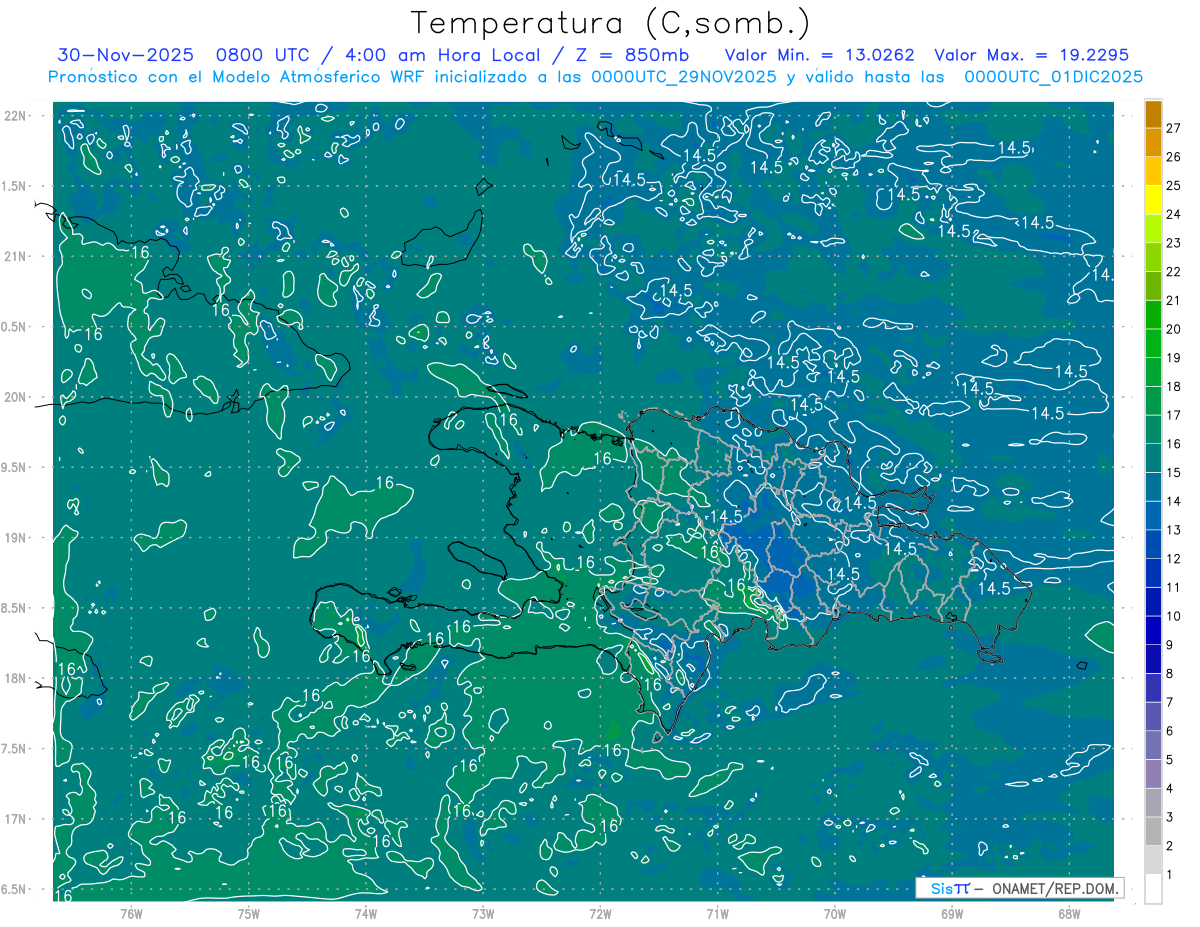The height and width of the screenshot is (927, 1200).
Task: Click the "73W" longitude axis label
Action: 483,913
